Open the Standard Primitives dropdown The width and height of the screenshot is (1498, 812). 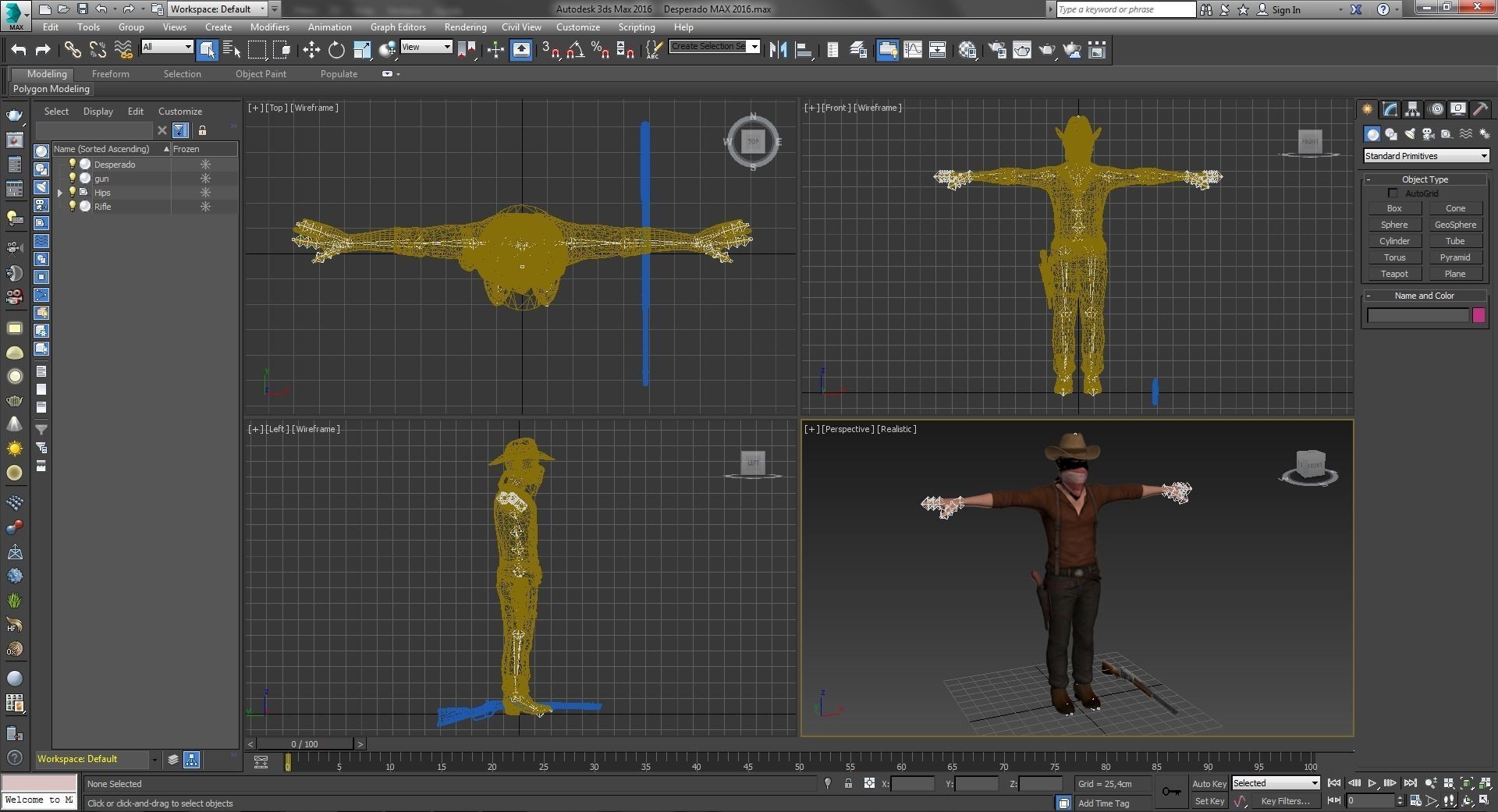(1425, 156)
